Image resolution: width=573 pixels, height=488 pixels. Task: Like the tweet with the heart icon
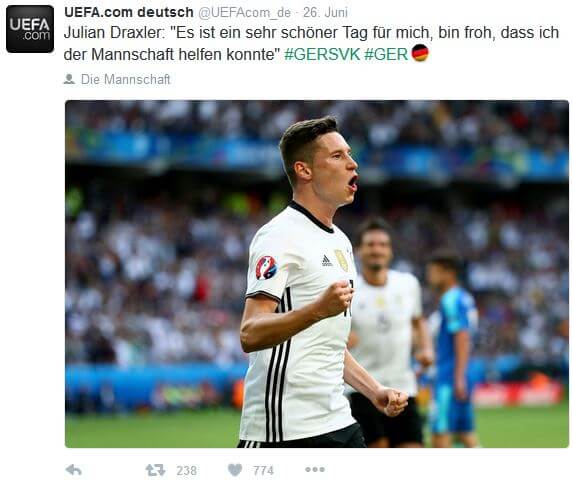235,470
